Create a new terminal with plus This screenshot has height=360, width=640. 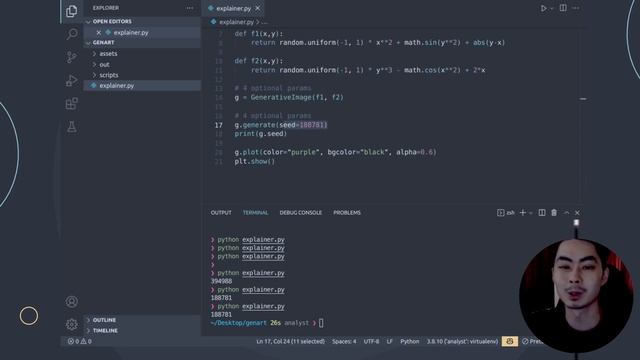point(522,213)
